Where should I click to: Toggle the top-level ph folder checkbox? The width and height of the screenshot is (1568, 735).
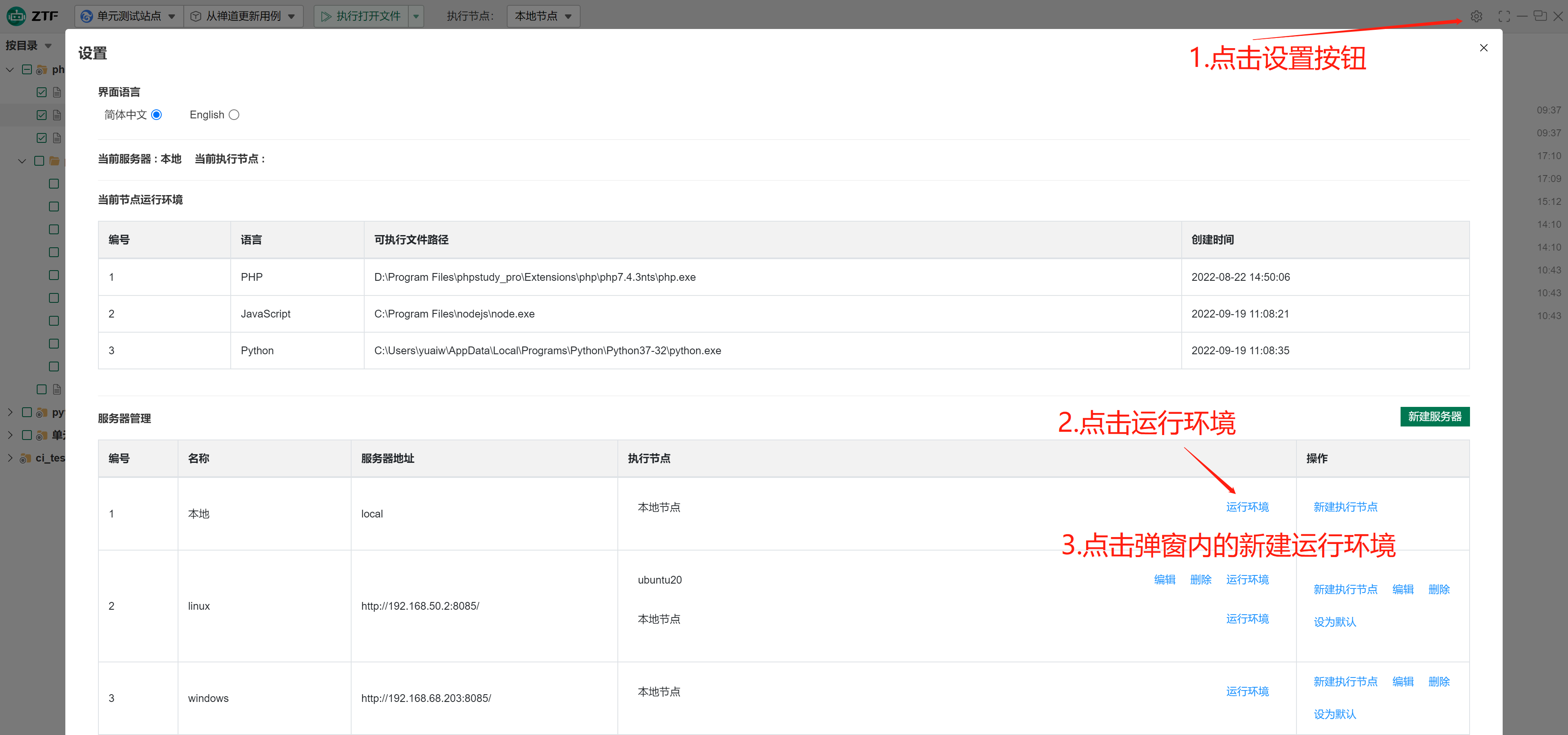(27, 69)
